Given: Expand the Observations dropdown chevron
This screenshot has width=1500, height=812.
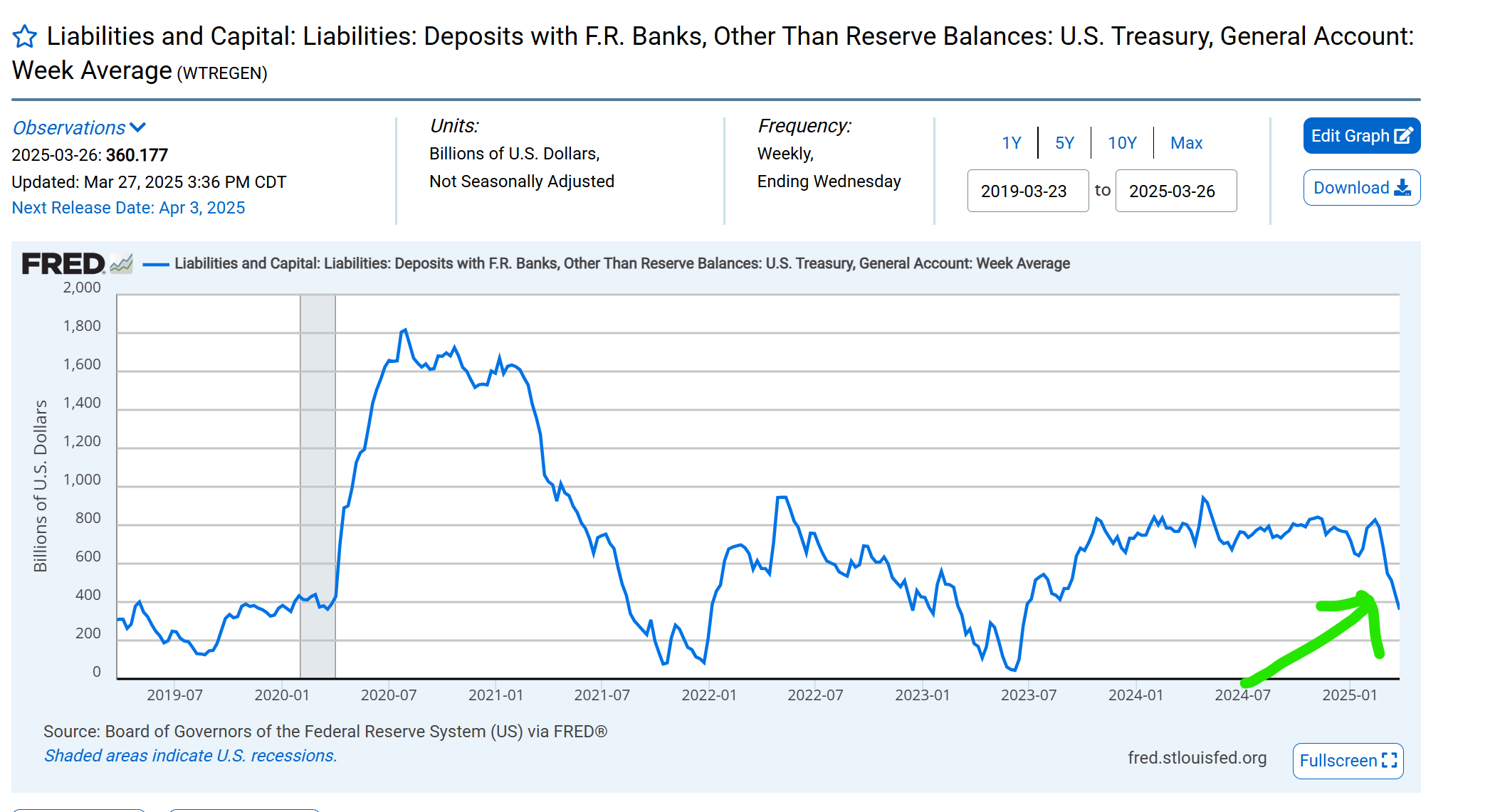Looking at the screenshot, I should click(x=138, y=127).
